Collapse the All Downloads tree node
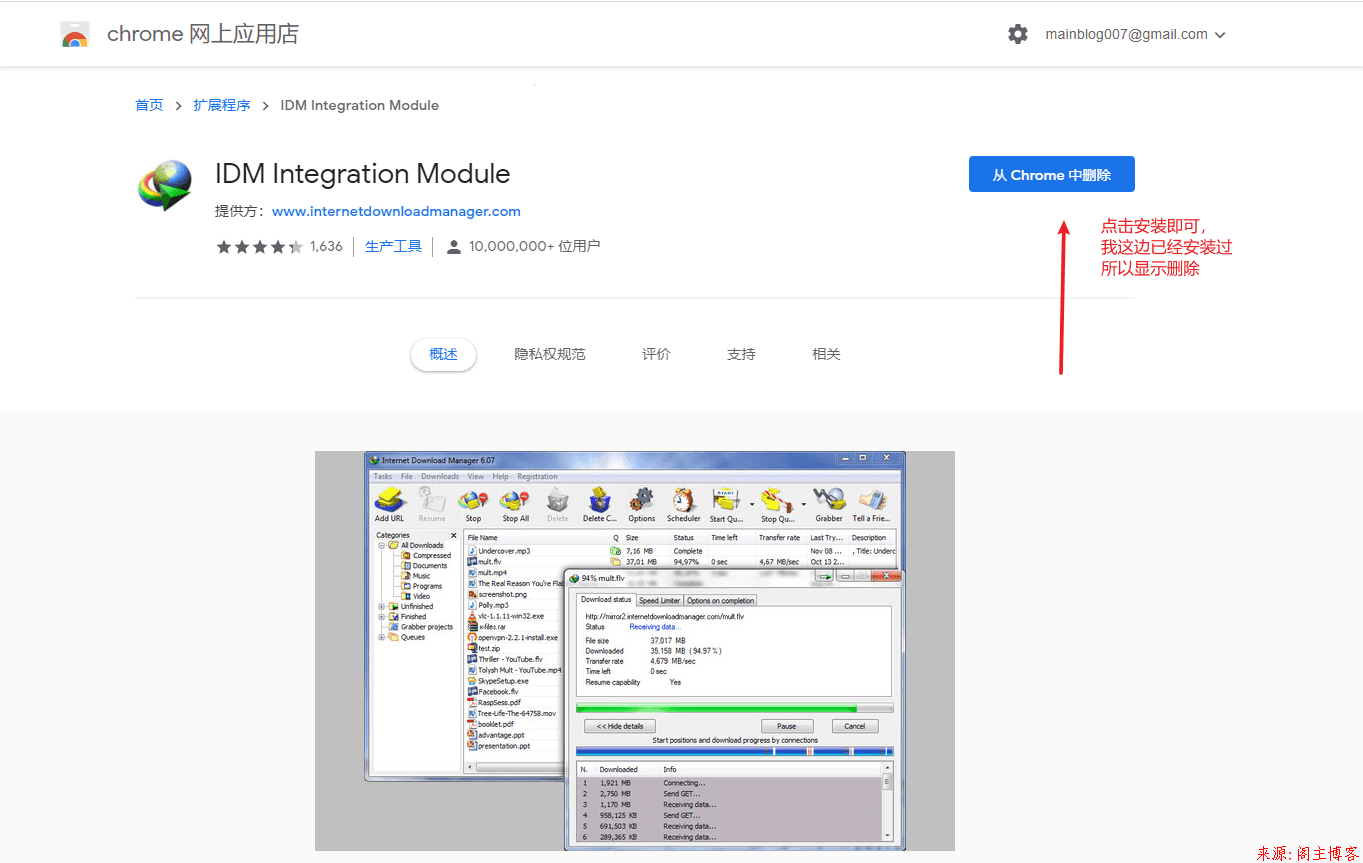Screen dimensions: 1363x863 [x=381, y=545]
